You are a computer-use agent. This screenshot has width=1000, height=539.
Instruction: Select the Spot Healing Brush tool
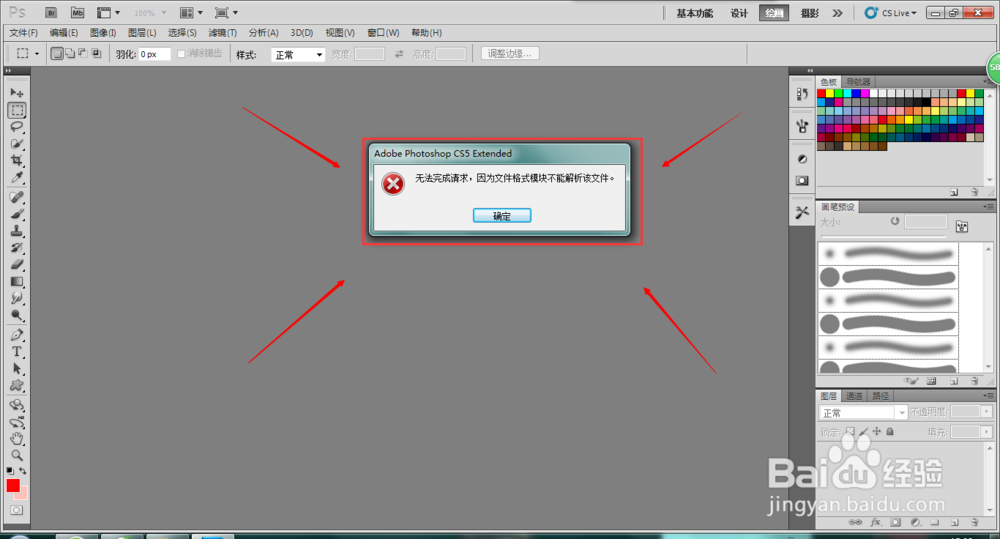[x=17, y=198]
